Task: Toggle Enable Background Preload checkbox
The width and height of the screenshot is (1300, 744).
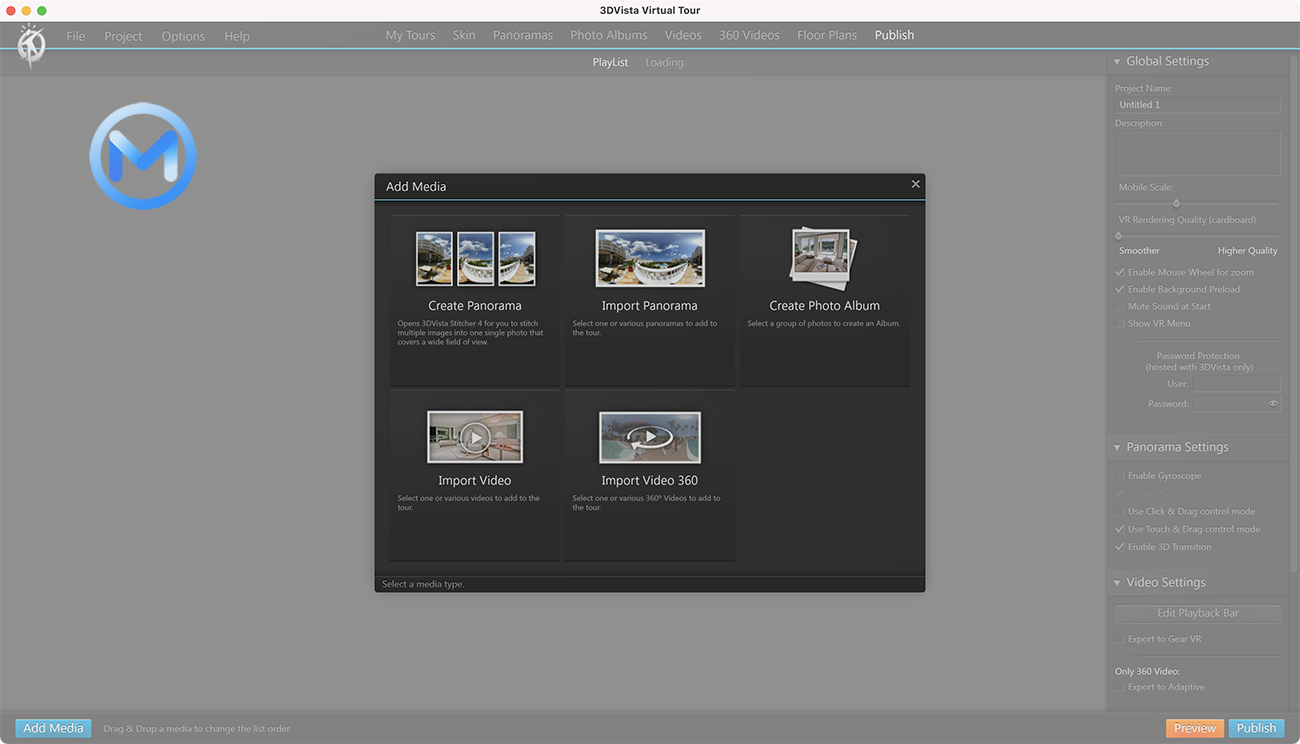Action: (x=1120, y=289)
